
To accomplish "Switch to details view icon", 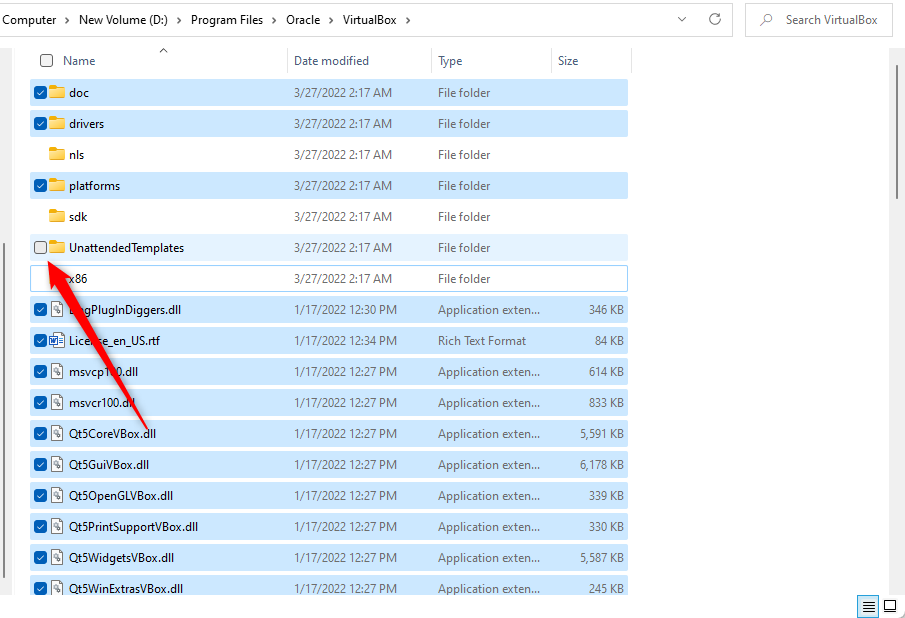I will 868,606.
